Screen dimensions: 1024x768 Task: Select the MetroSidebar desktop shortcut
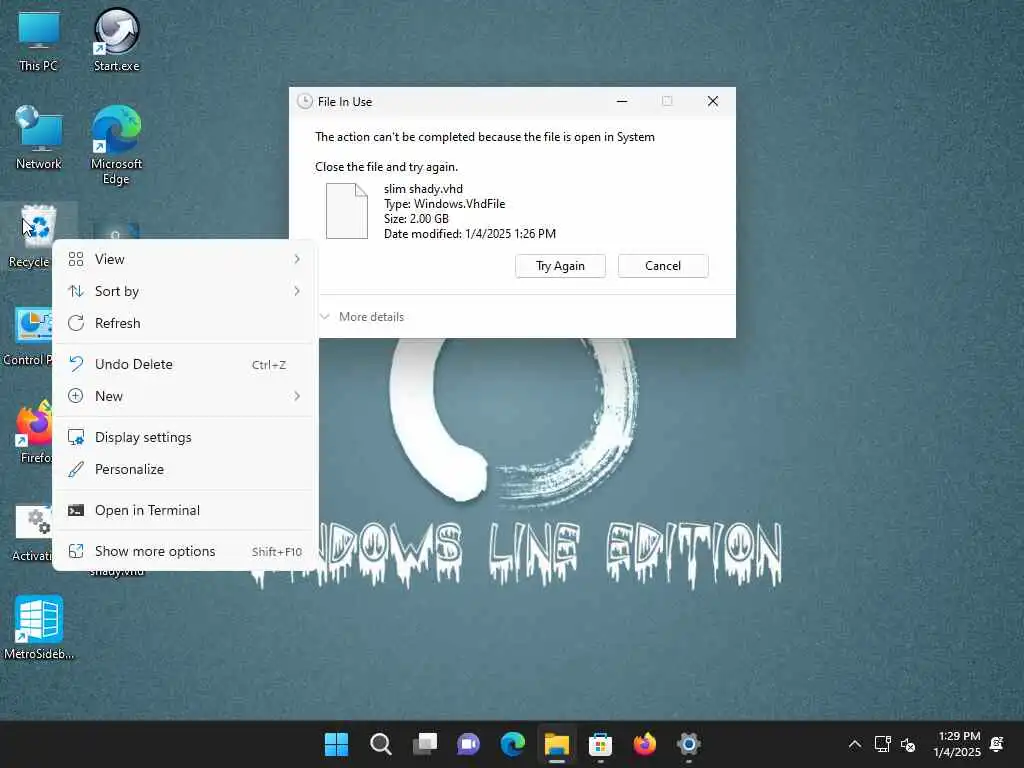tap(39, 628)
